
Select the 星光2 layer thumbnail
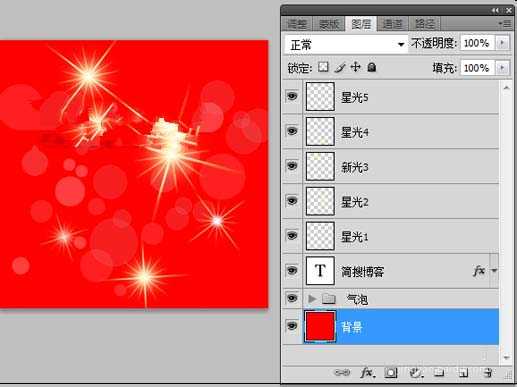click(x=320, y=201)
